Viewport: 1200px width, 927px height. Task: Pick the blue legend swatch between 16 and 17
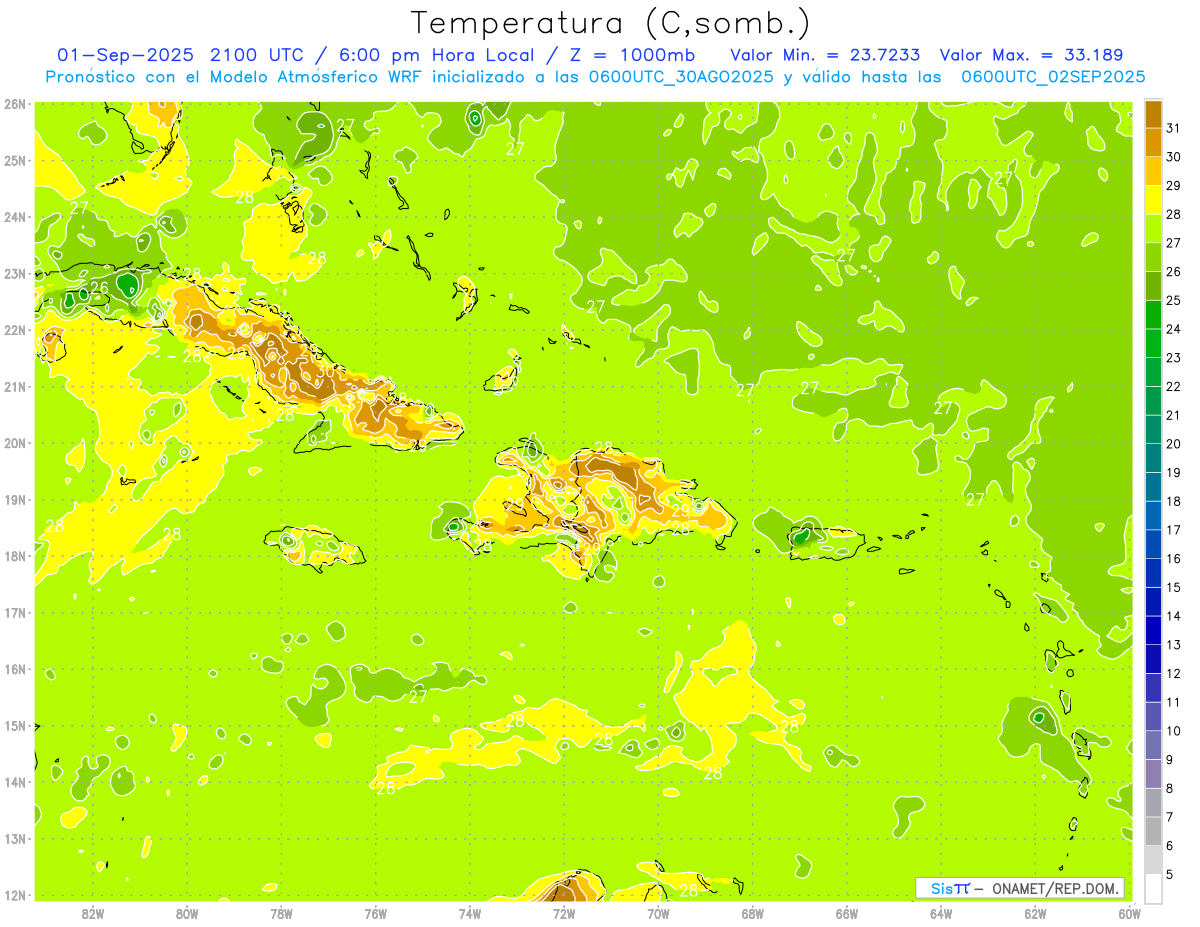pyautogui.click(x=1153, y=545)
